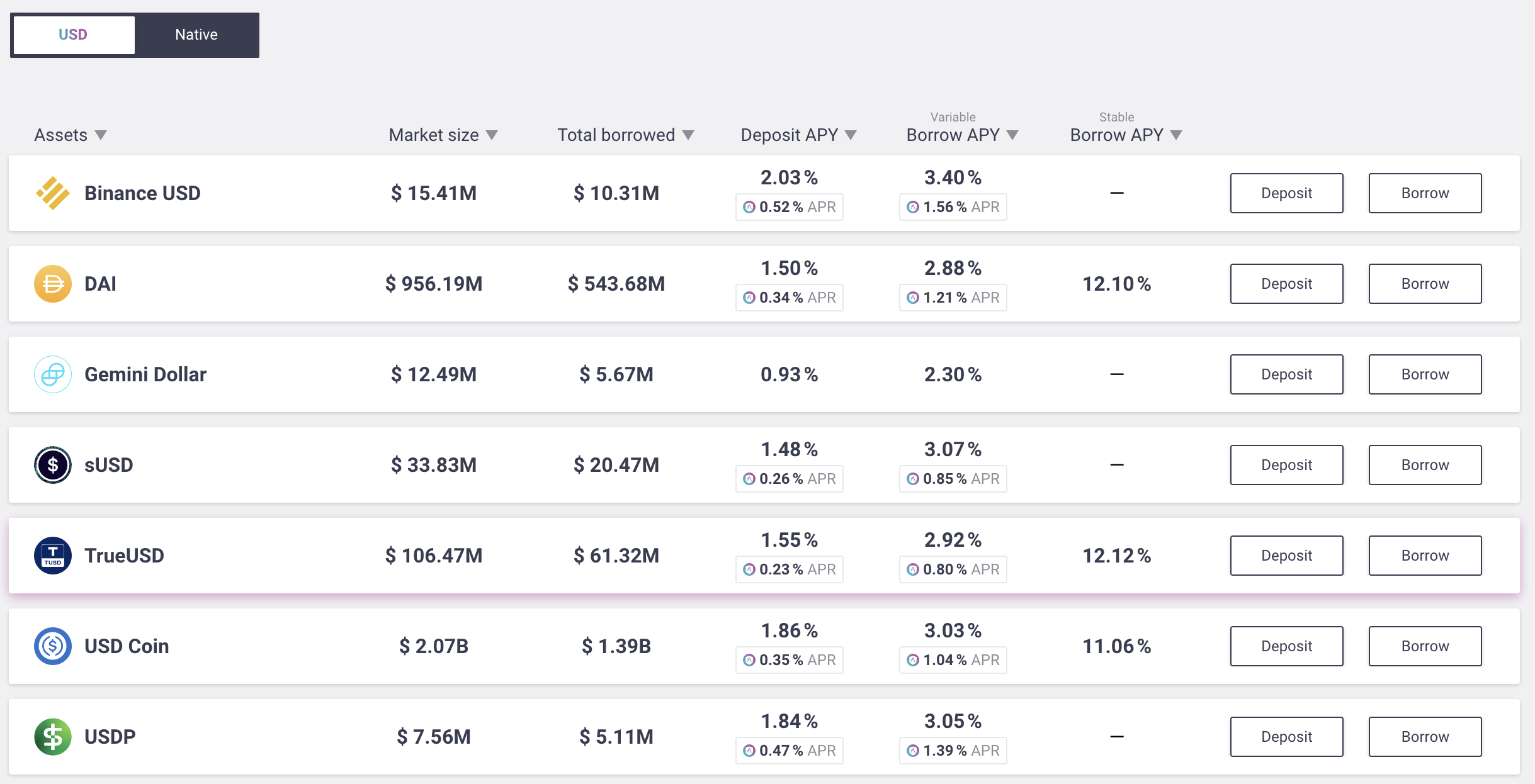Click USDP total borrowed $ 5.11M
This screenshot has height=784, width=1535.
[x=616, y=737]
